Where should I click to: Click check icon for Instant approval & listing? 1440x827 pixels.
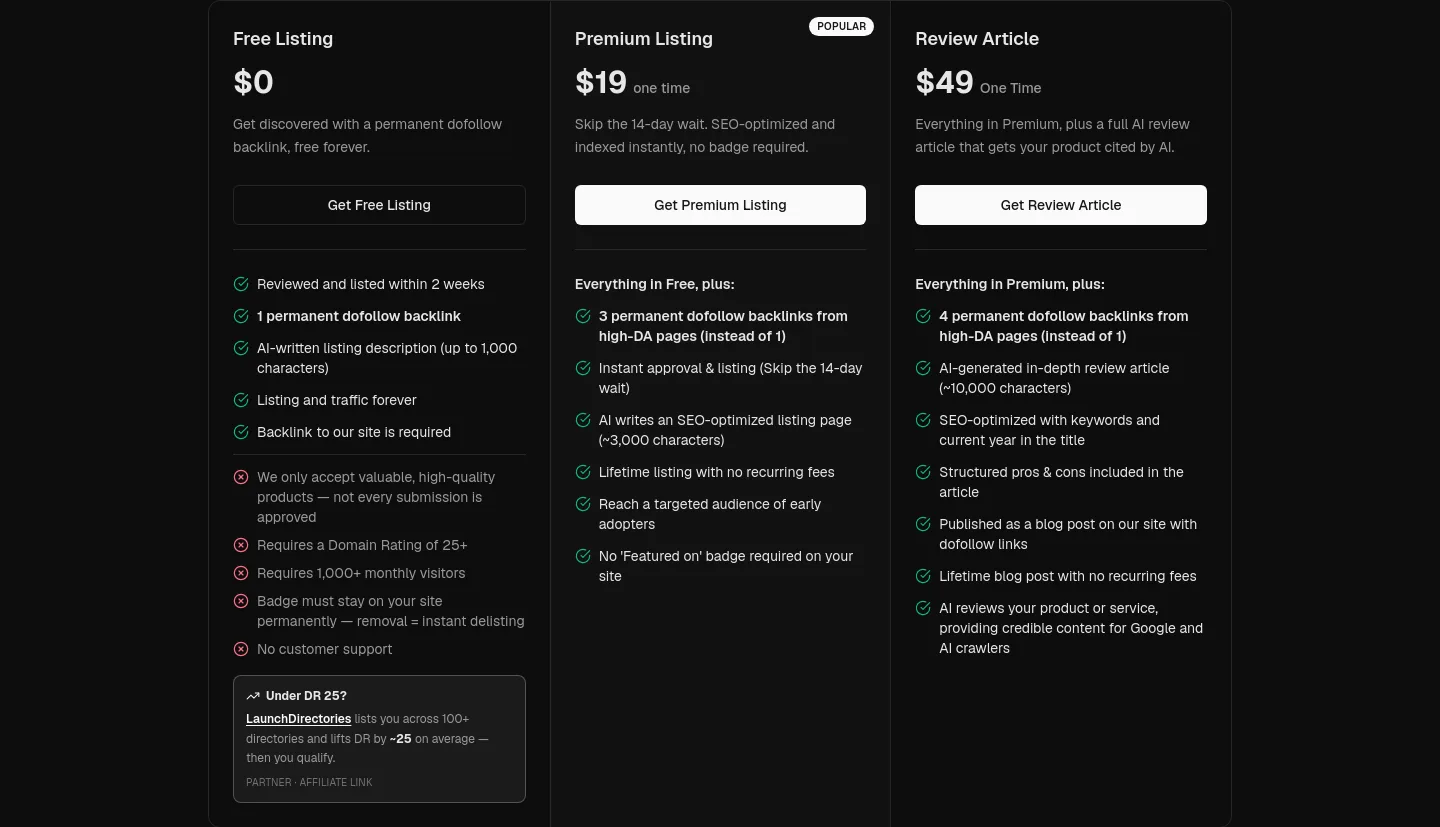[x=583, y=368]
